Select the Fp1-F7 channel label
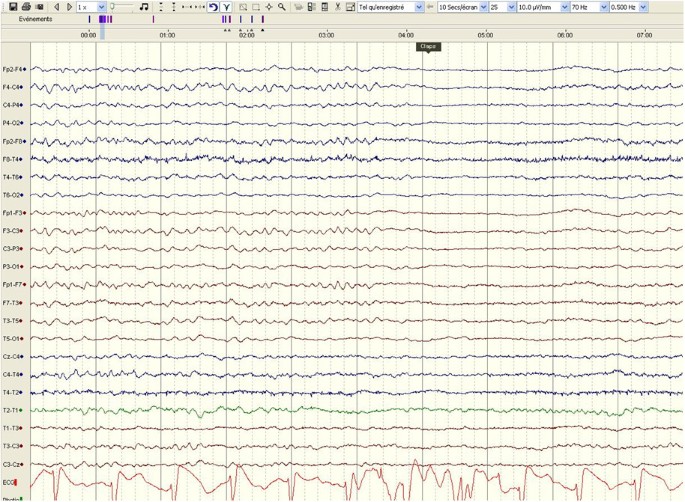 (x=14, y=284)
